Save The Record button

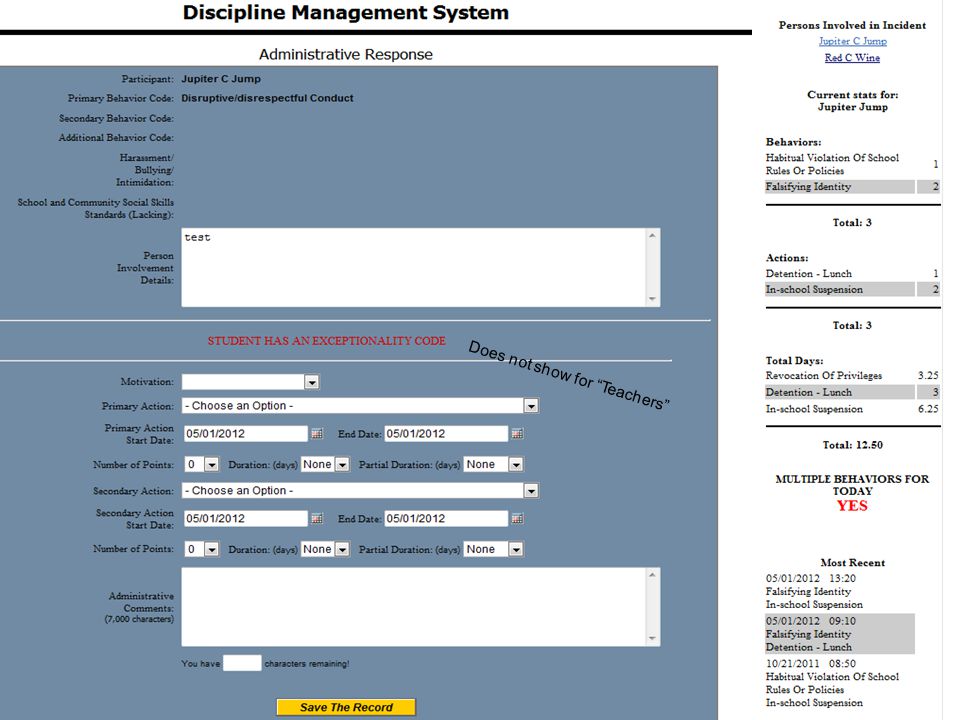[x=346, y=707]
